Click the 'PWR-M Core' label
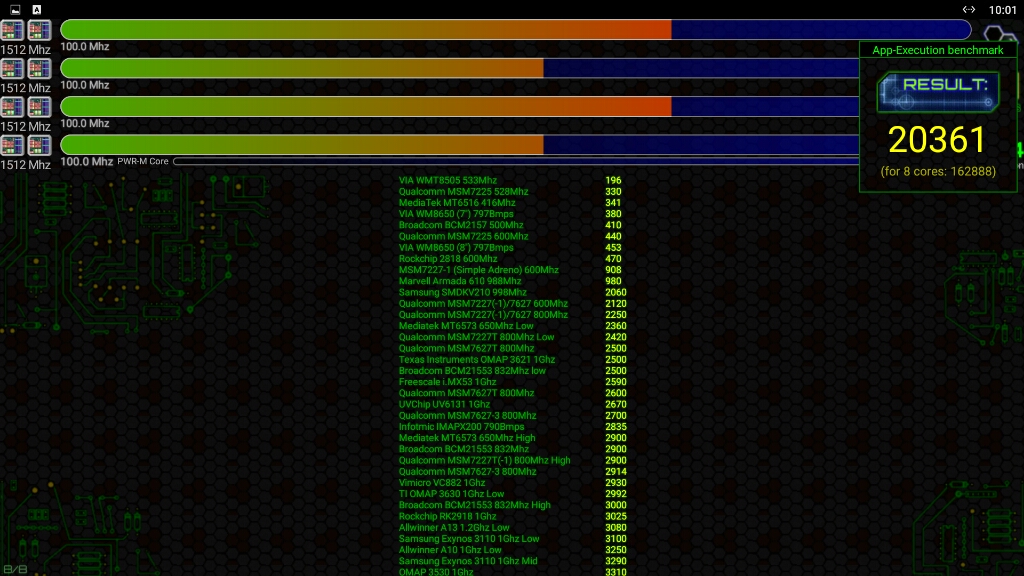 pyautogui.click(x=143, y=161)
